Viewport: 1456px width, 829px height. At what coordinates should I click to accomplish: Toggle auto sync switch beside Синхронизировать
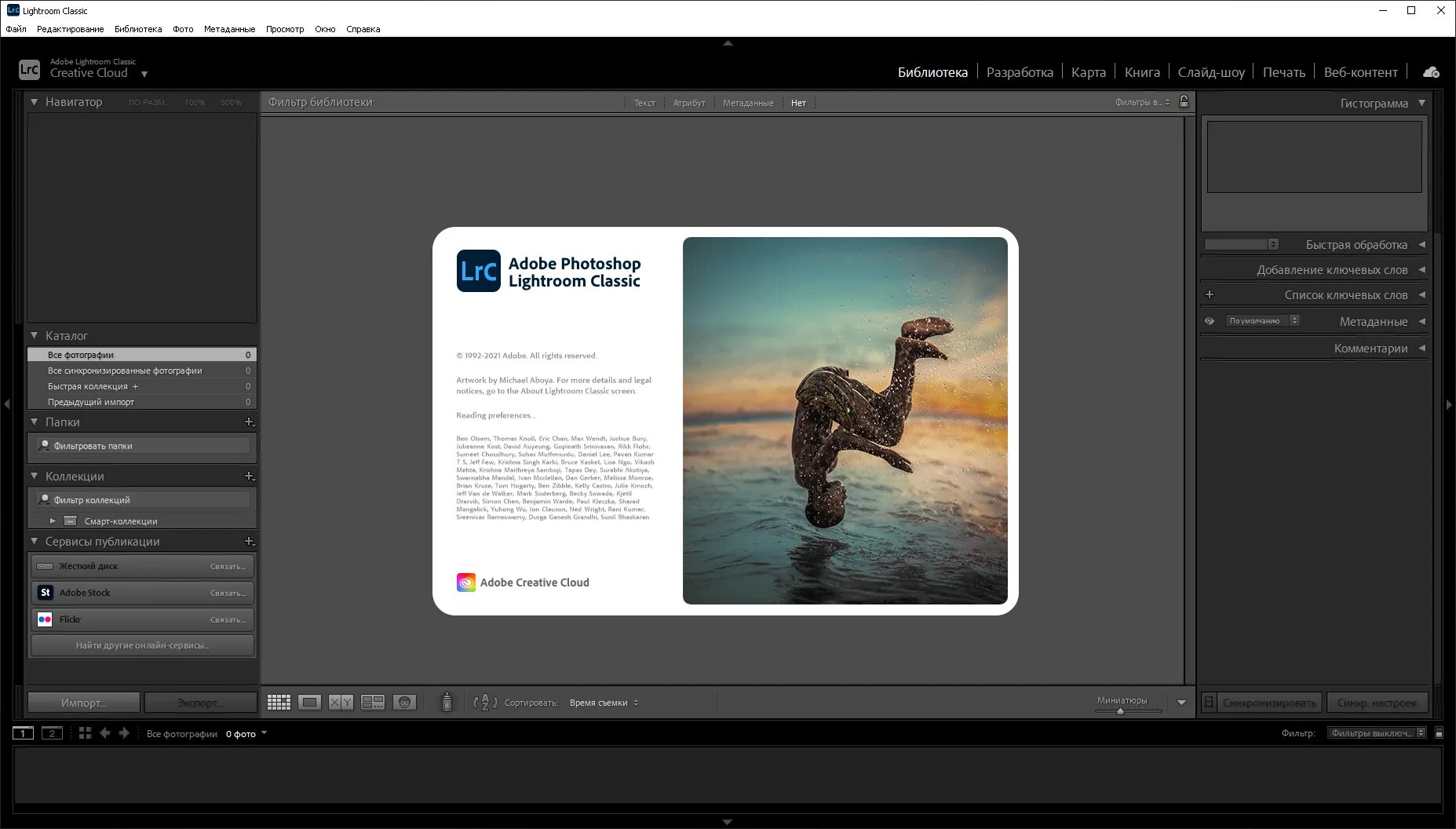pos(1210,703)
